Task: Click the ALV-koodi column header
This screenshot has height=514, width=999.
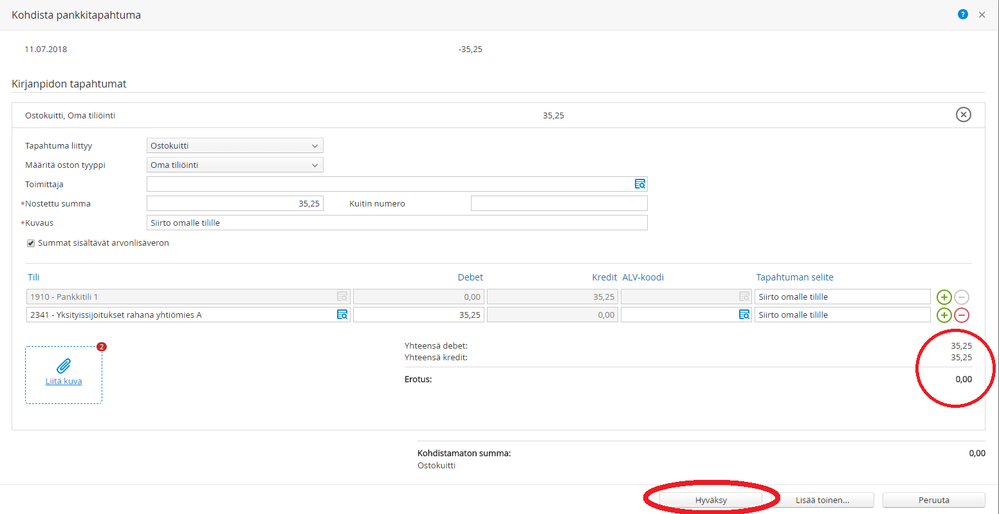Action: (x=643, y=277)
